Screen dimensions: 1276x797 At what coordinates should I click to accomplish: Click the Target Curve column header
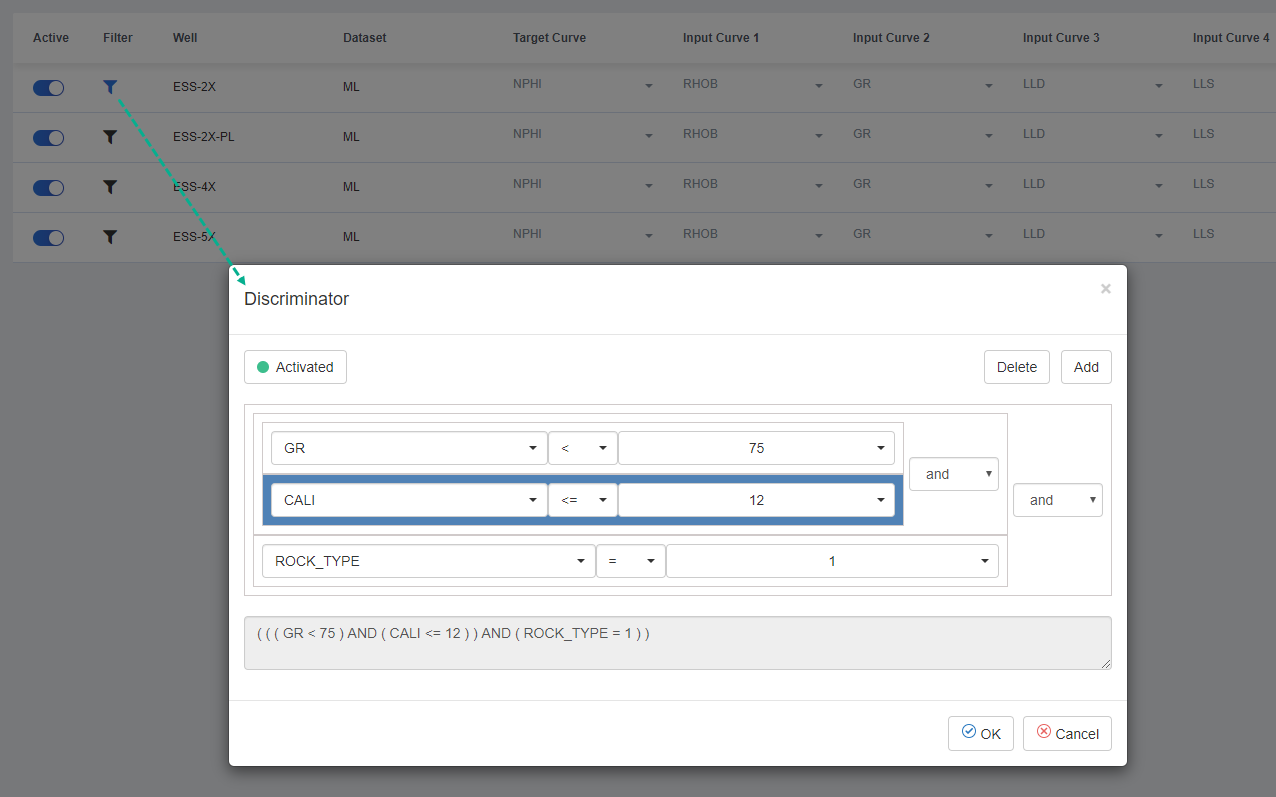[x=549, y=38]
